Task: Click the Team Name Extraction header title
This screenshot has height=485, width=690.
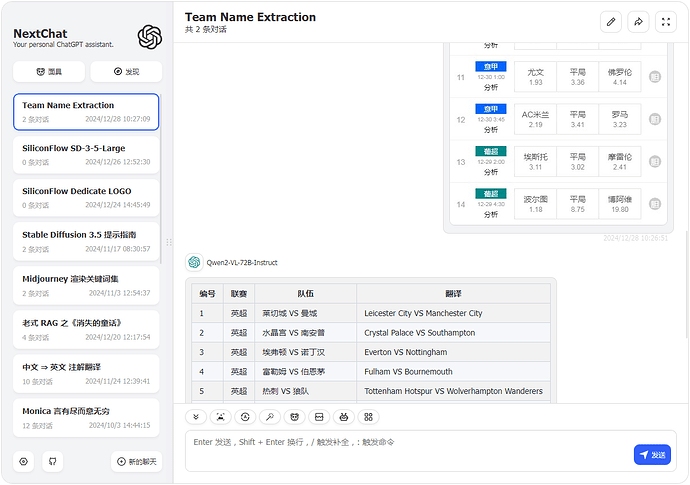Action: click(250, 17)
